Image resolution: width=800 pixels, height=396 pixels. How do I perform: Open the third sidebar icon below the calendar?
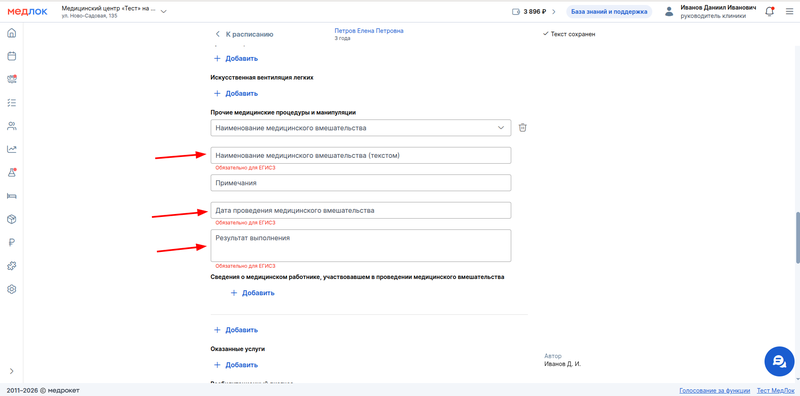11,79
